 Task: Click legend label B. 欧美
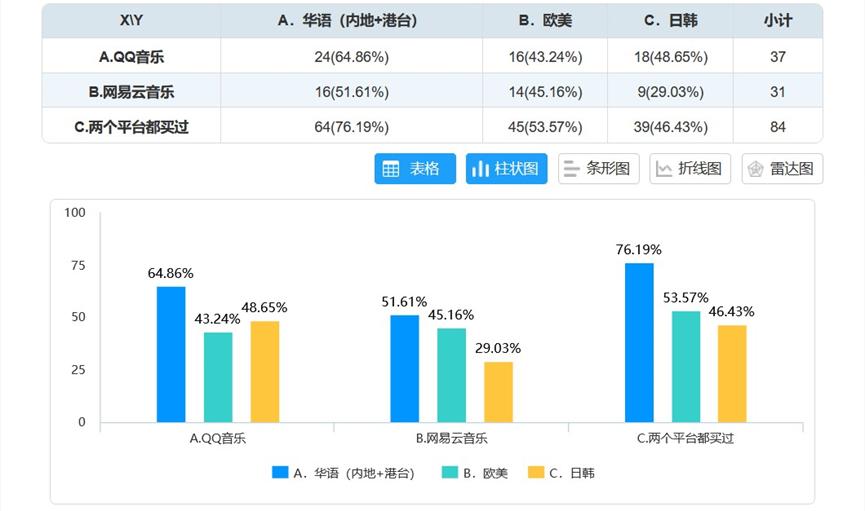click(x=485, y=473)
